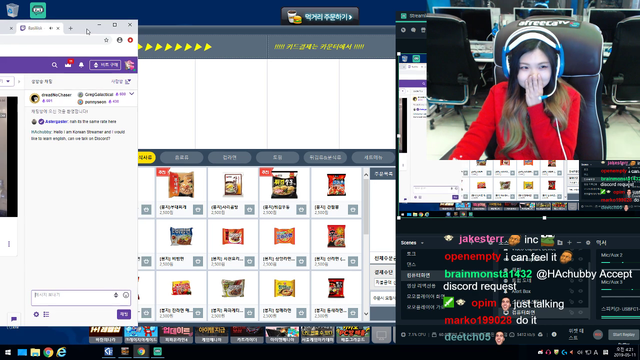
Task: Open the chat viewer list icon by the chat heading
Action: (x=128, y=82)
